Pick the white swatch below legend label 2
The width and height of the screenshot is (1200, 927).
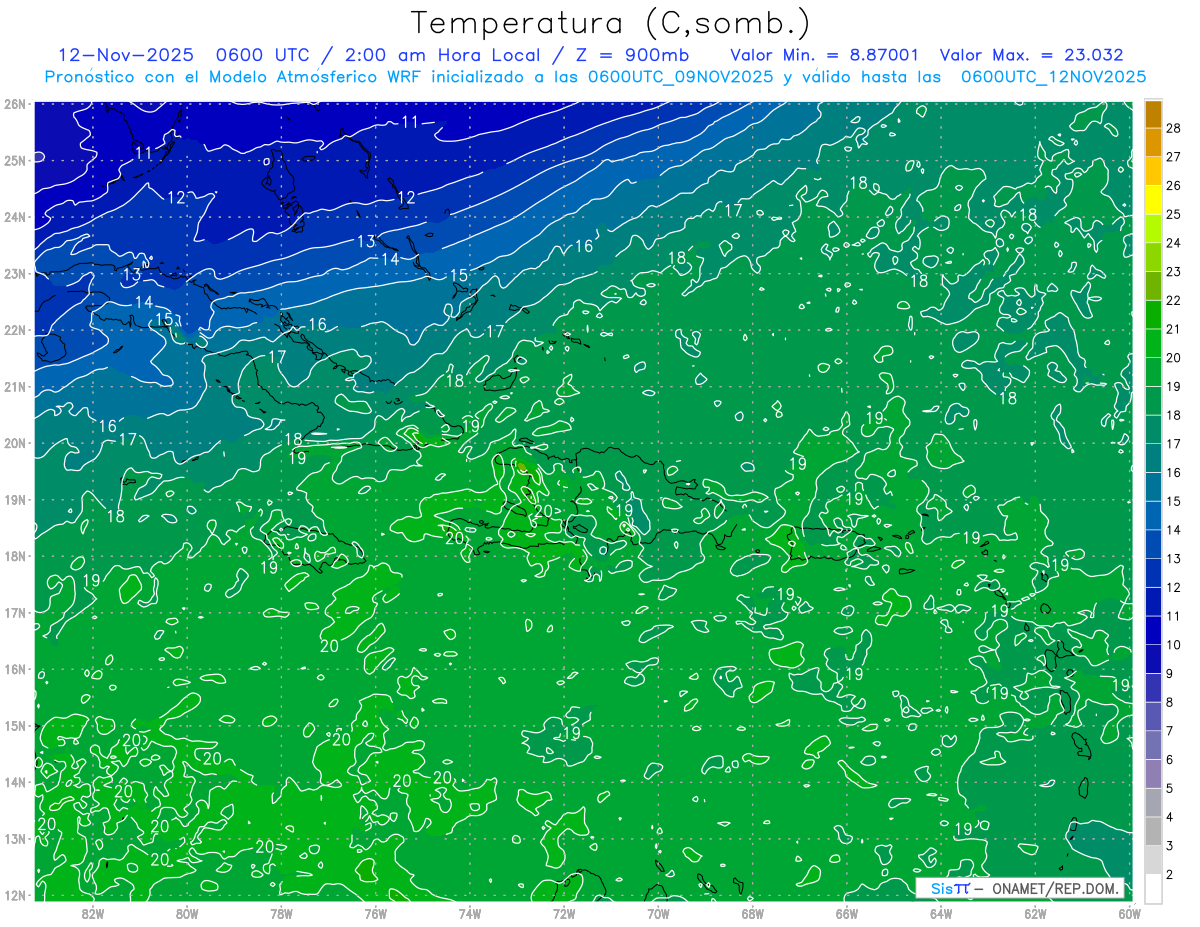point(1153,888)
